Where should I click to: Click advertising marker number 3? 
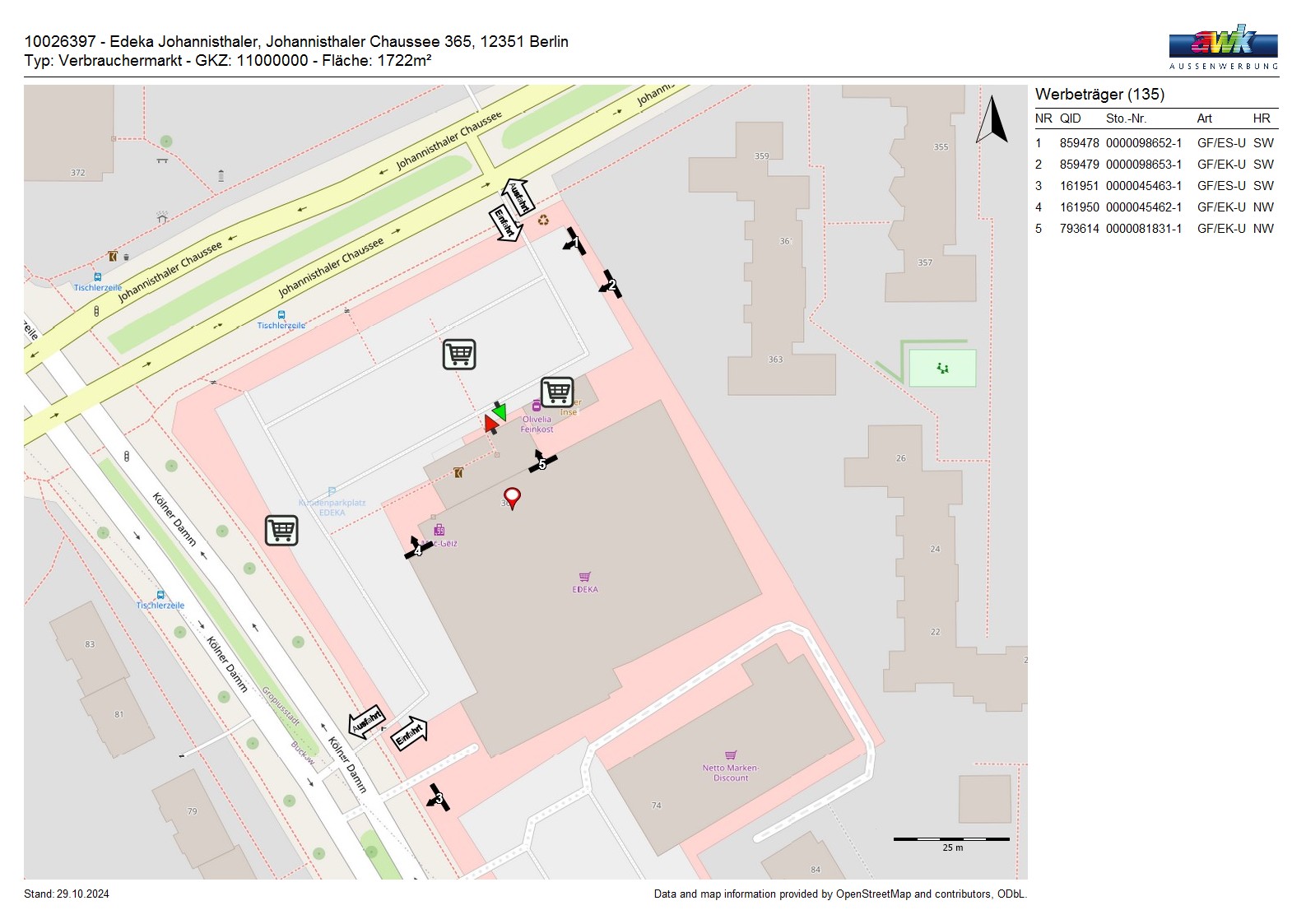tap(438, 798)
